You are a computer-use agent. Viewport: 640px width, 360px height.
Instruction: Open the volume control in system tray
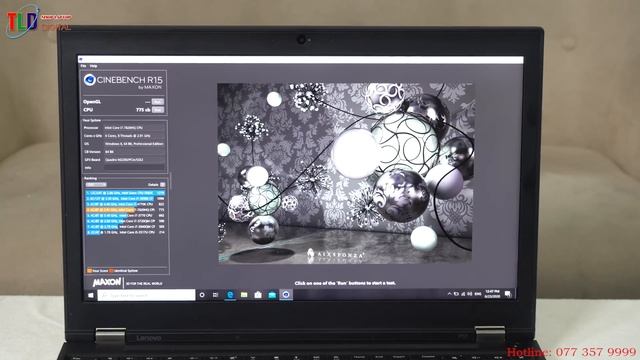(x=469, y=294)
